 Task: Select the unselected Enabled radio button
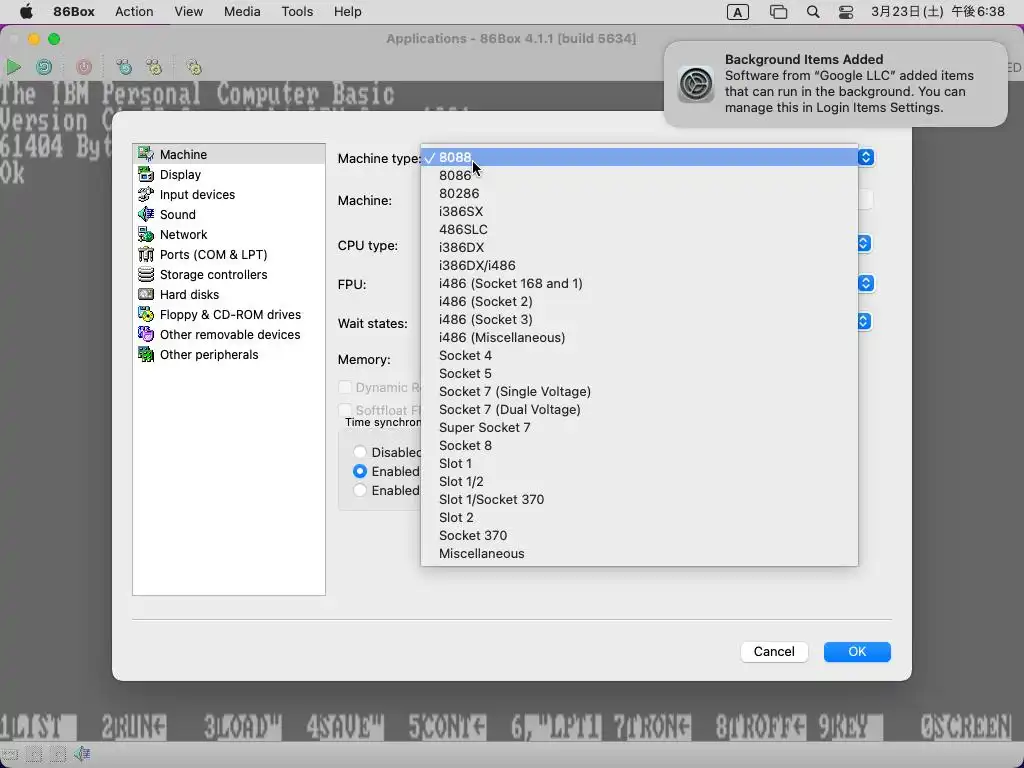(x=360, y=490)
